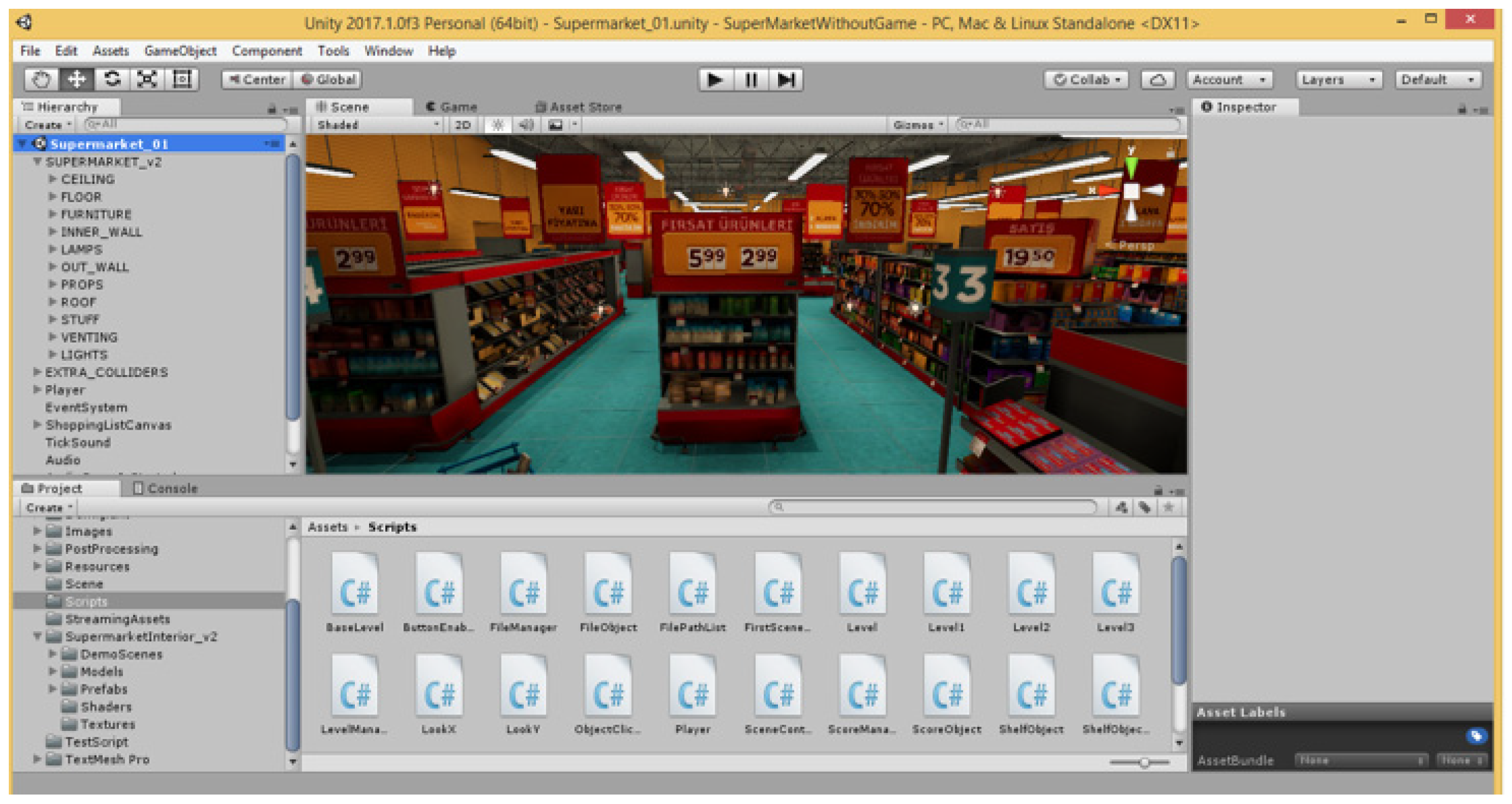Viewport: 1512px width, 804px height.
Task: Click the Project panel search field
Action: click(933, 507)
